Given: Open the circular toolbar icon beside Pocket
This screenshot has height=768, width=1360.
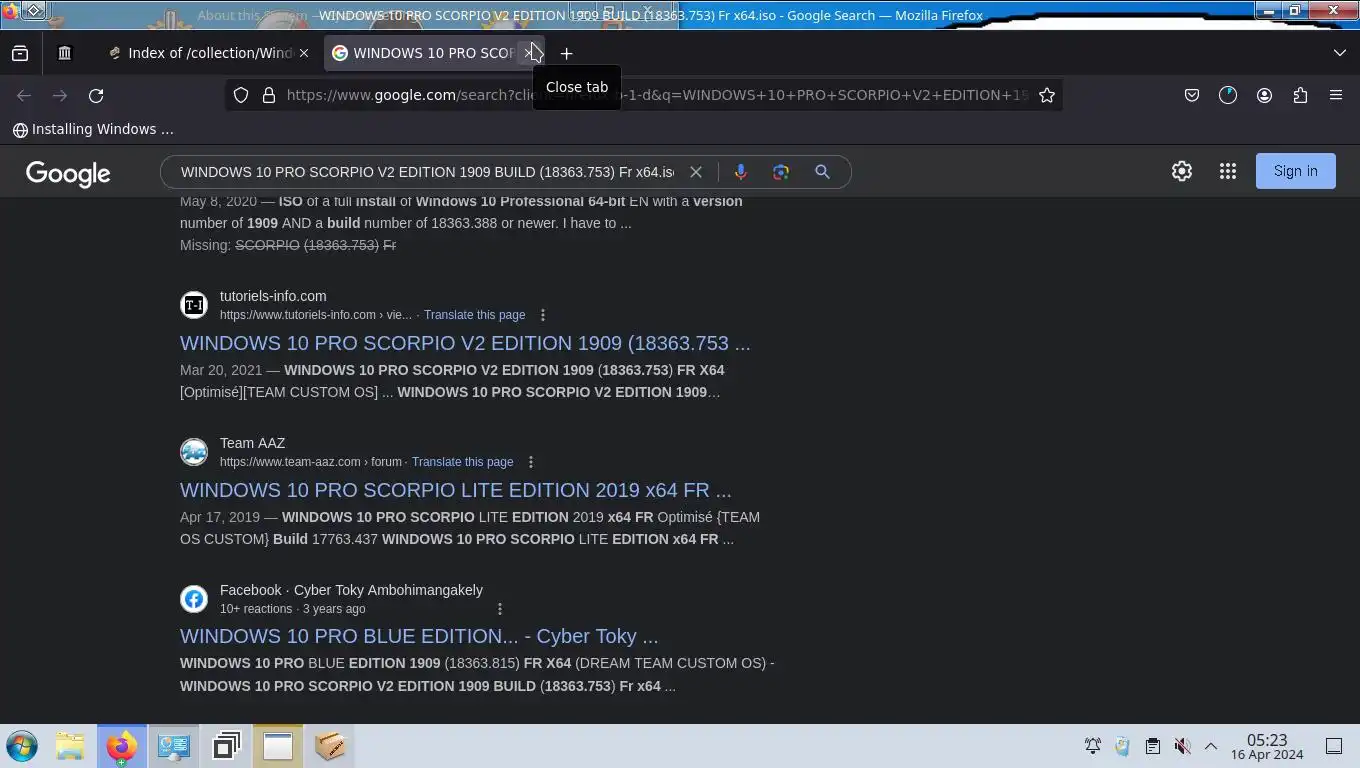Looking at the screenshot, I should coord(1228,95).
